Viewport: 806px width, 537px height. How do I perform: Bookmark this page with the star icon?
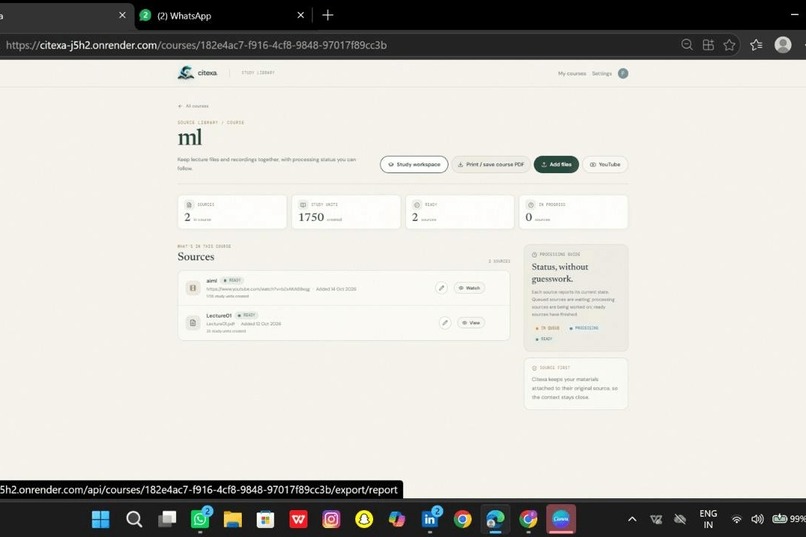pos(729,45)
